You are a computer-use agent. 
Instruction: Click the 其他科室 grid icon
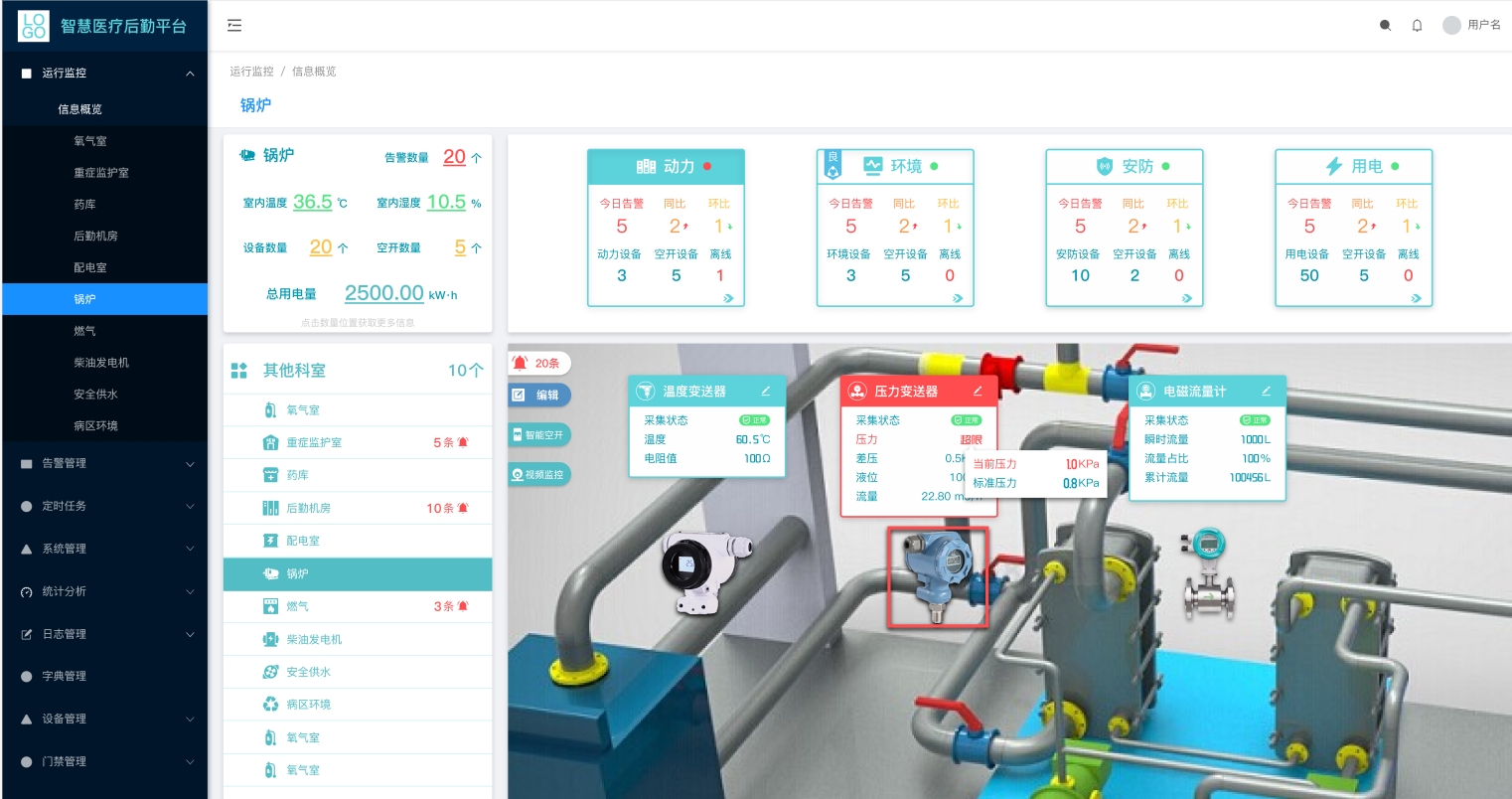tap(239, 371)
